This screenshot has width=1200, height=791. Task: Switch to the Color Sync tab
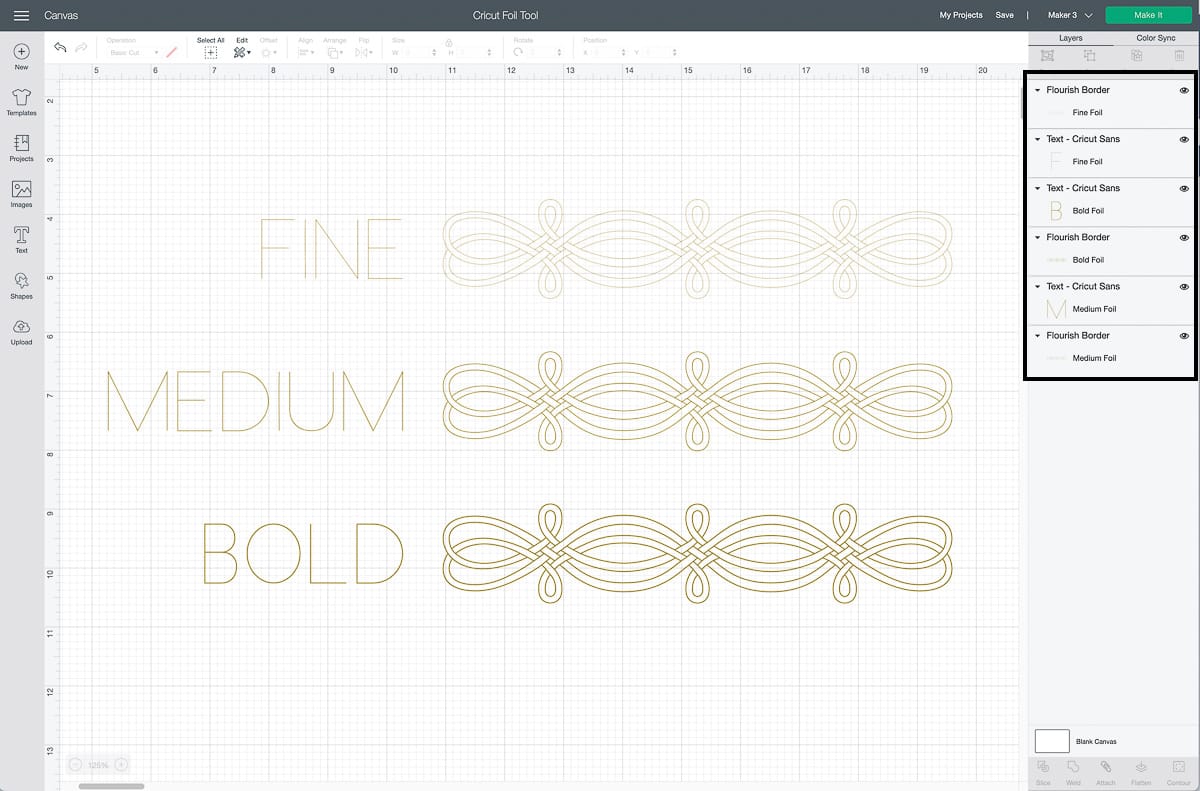1155,38
